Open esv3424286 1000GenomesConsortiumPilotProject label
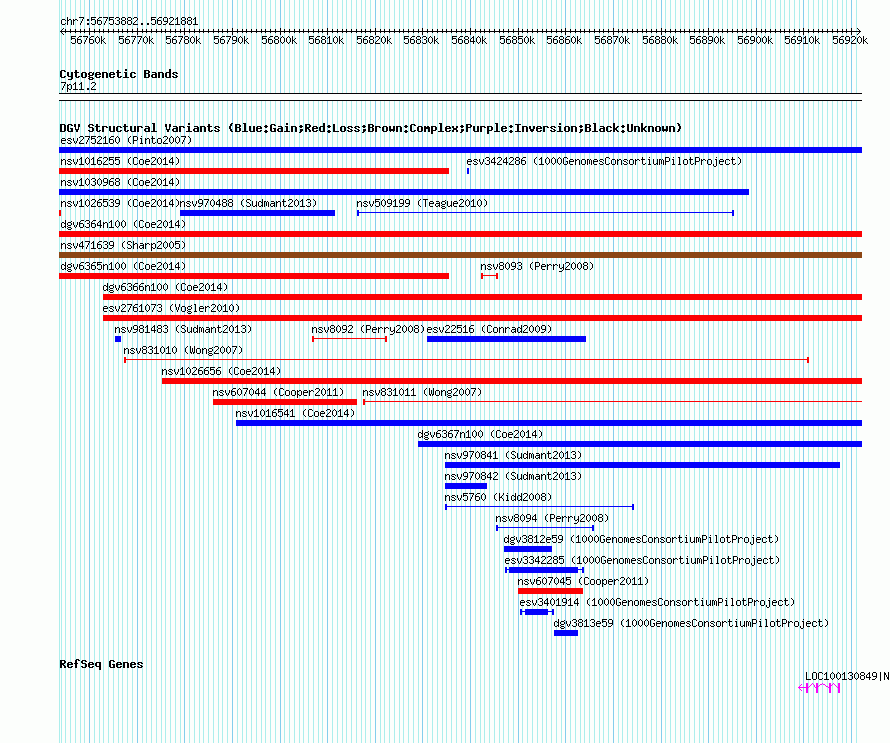The image size is (890, 743). click(604, 161)
